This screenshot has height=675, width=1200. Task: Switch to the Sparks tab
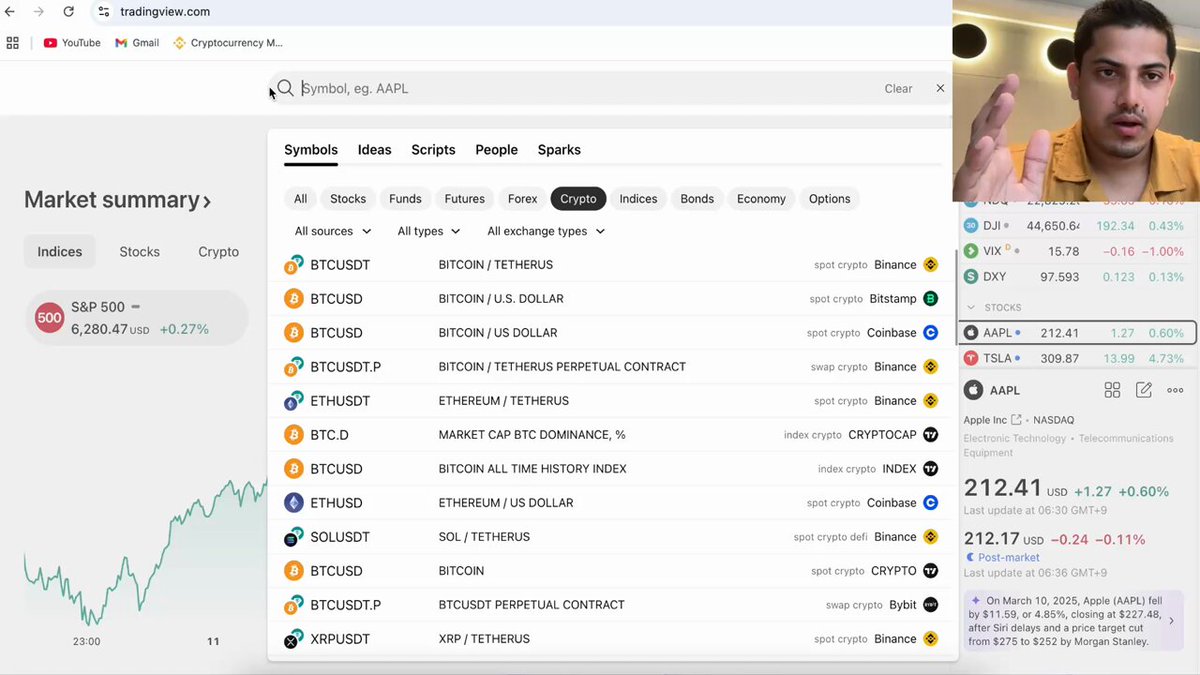coord(559,150)
